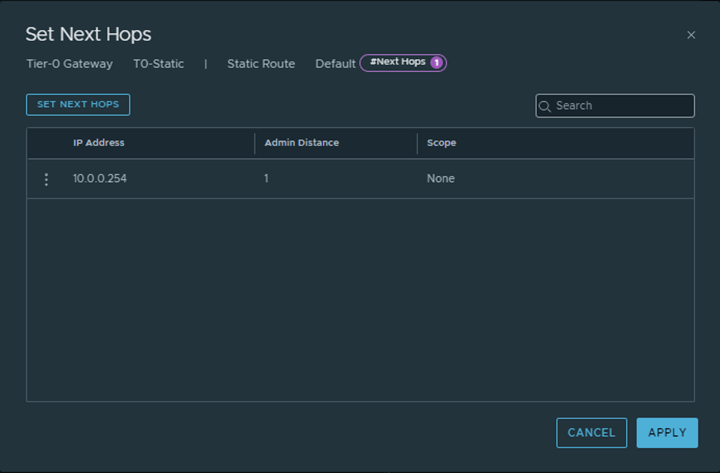
Task: Open the row actions menu for 10.0.0.254
Action: [x=46, y=179]
